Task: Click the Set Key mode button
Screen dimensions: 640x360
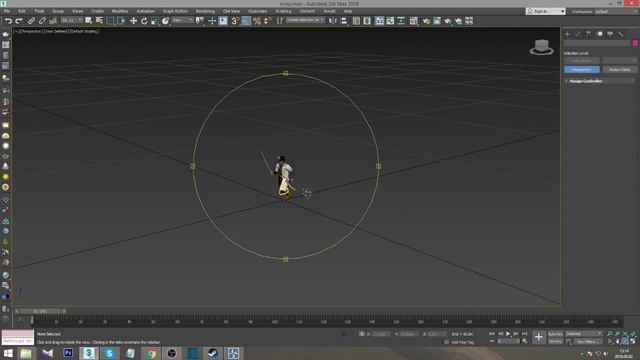Action: click(x=555, y=341)
